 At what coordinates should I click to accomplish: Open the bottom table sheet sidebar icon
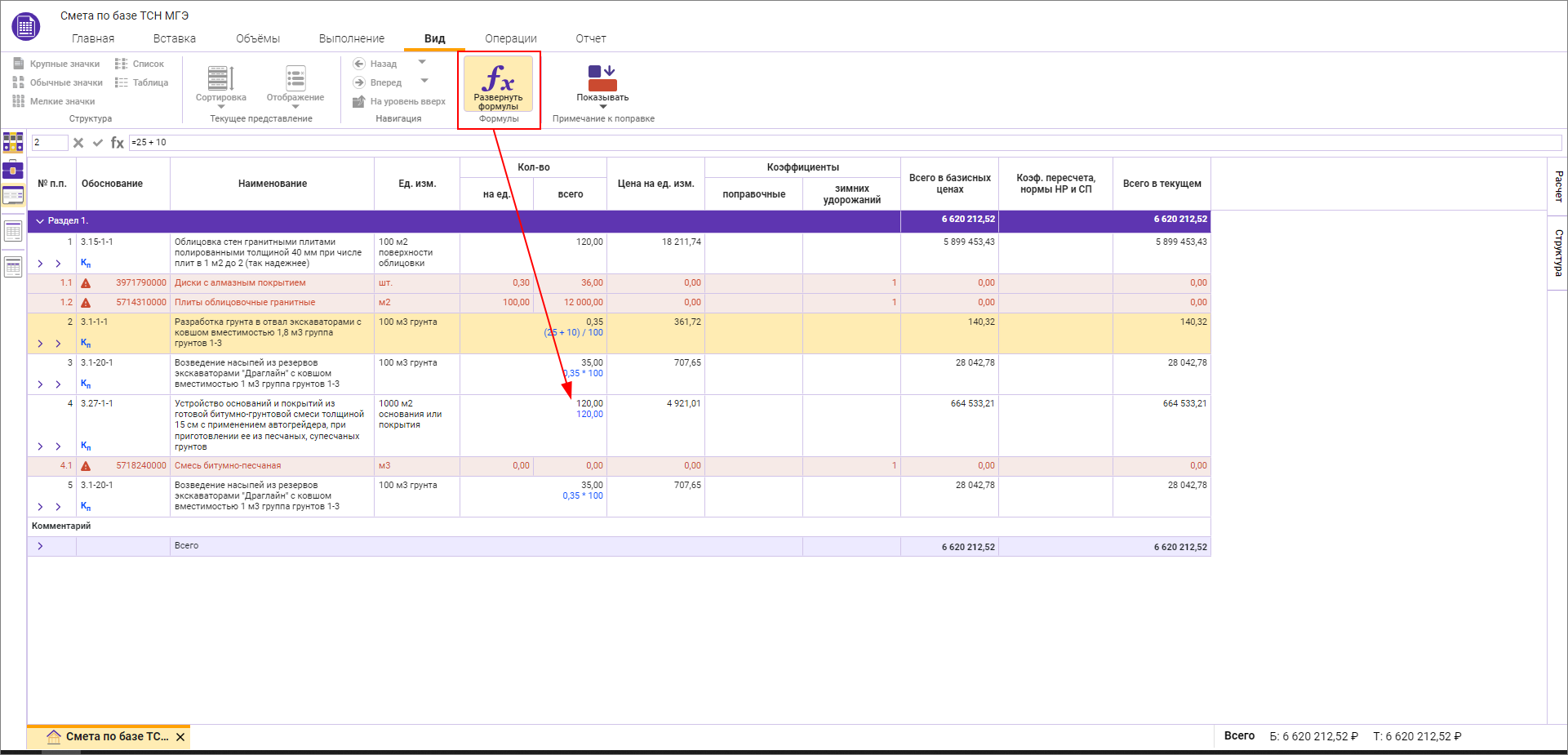tap(13, 266)
